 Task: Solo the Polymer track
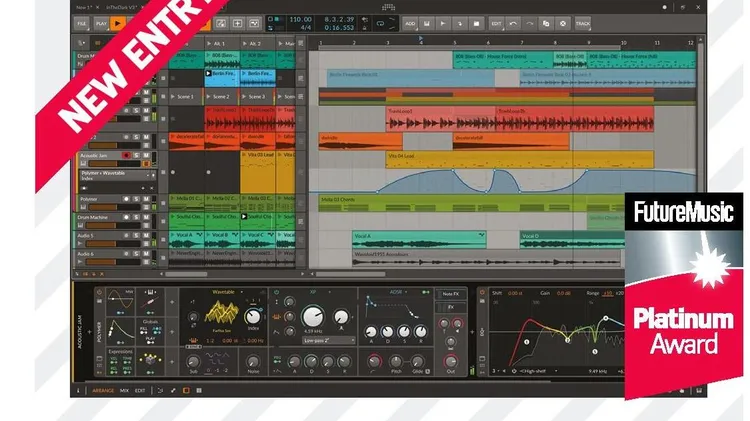[136, 199]
